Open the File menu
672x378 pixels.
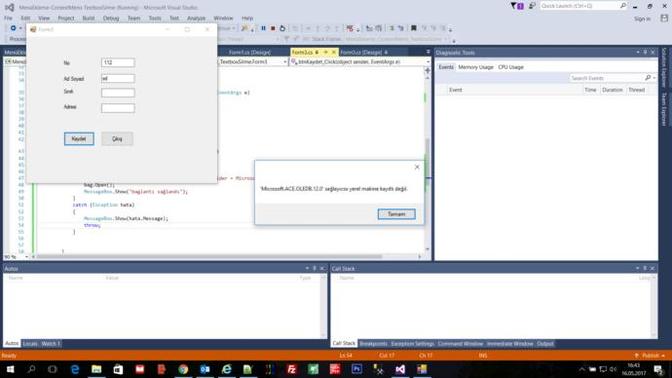tap(8, 18)
